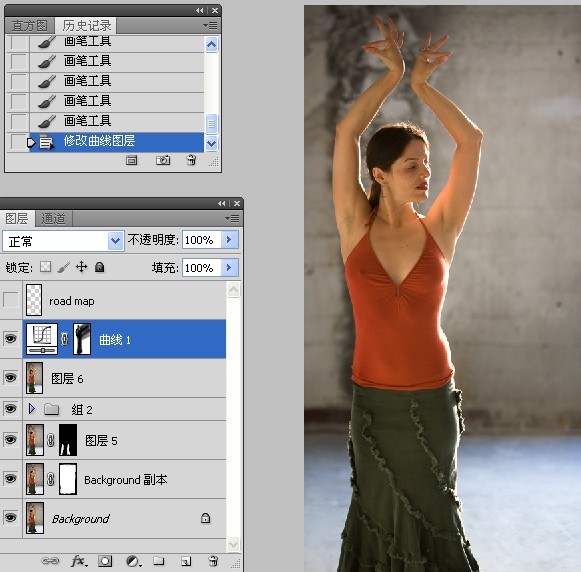Image resolution: width=581 pixels, height=572 pixels.
Task: Switch to the 通道 tab
Action: [x=53, y=219]
